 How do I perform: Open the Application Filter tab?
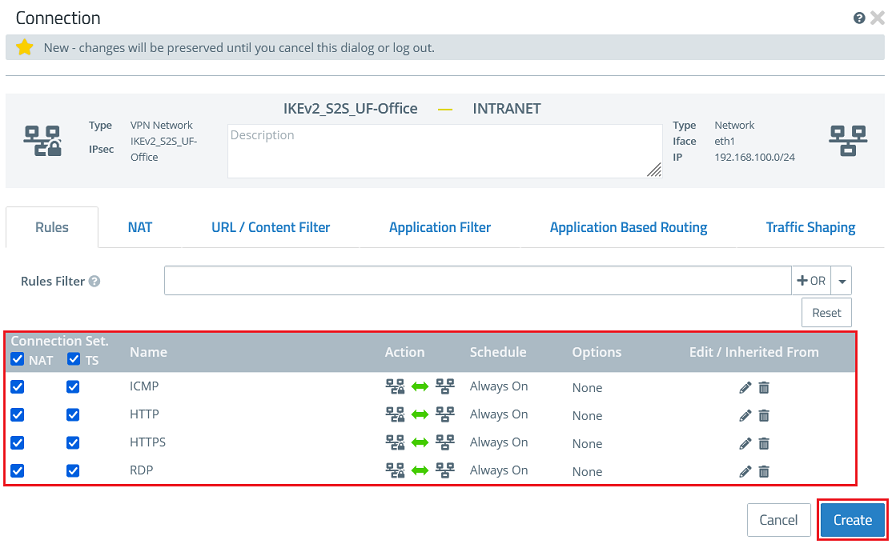click(440, 227)
